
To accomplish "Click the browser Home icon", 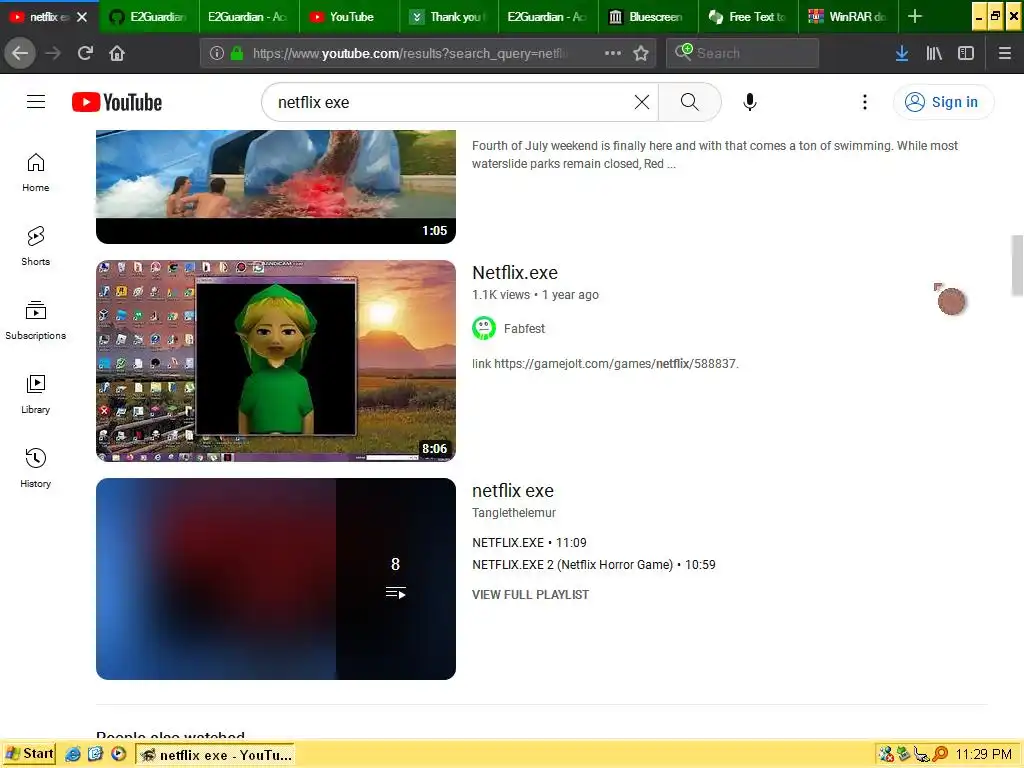I will click(117, 54).
